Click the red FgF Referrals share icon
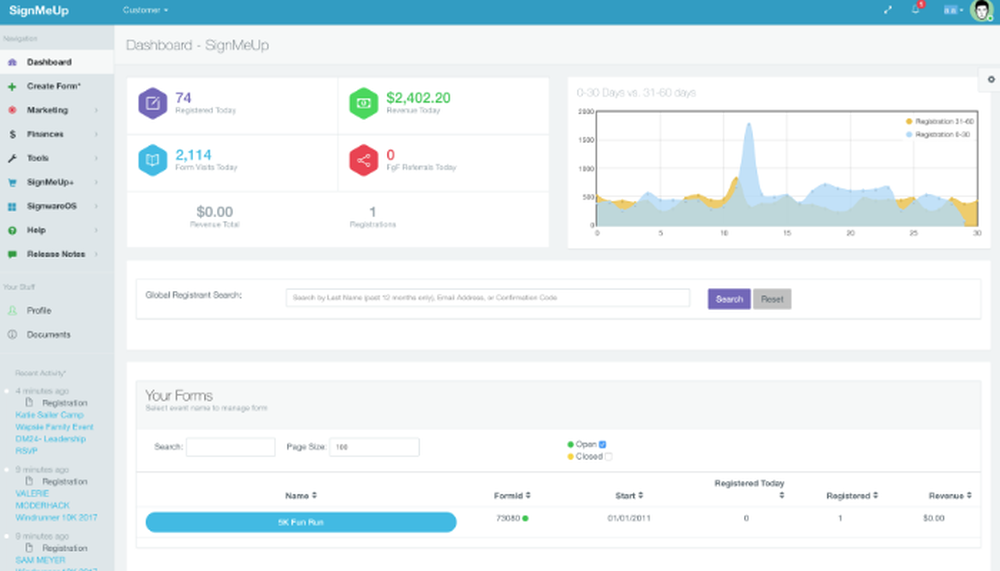 click(x=364, y=160)
